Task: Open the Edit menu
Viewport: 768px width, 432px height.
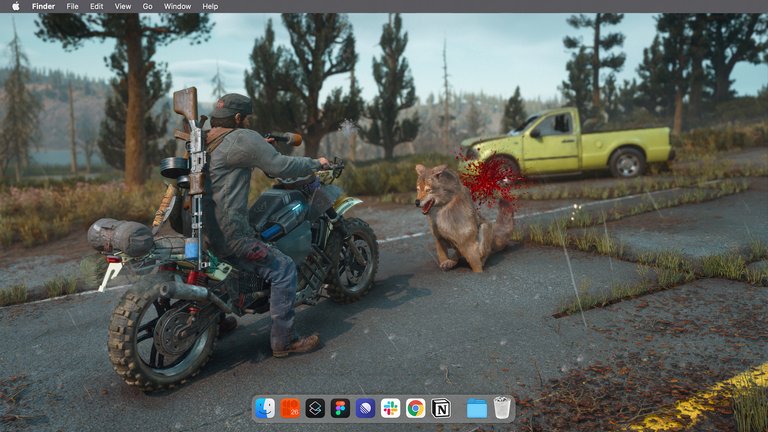Action: [96, 6]
